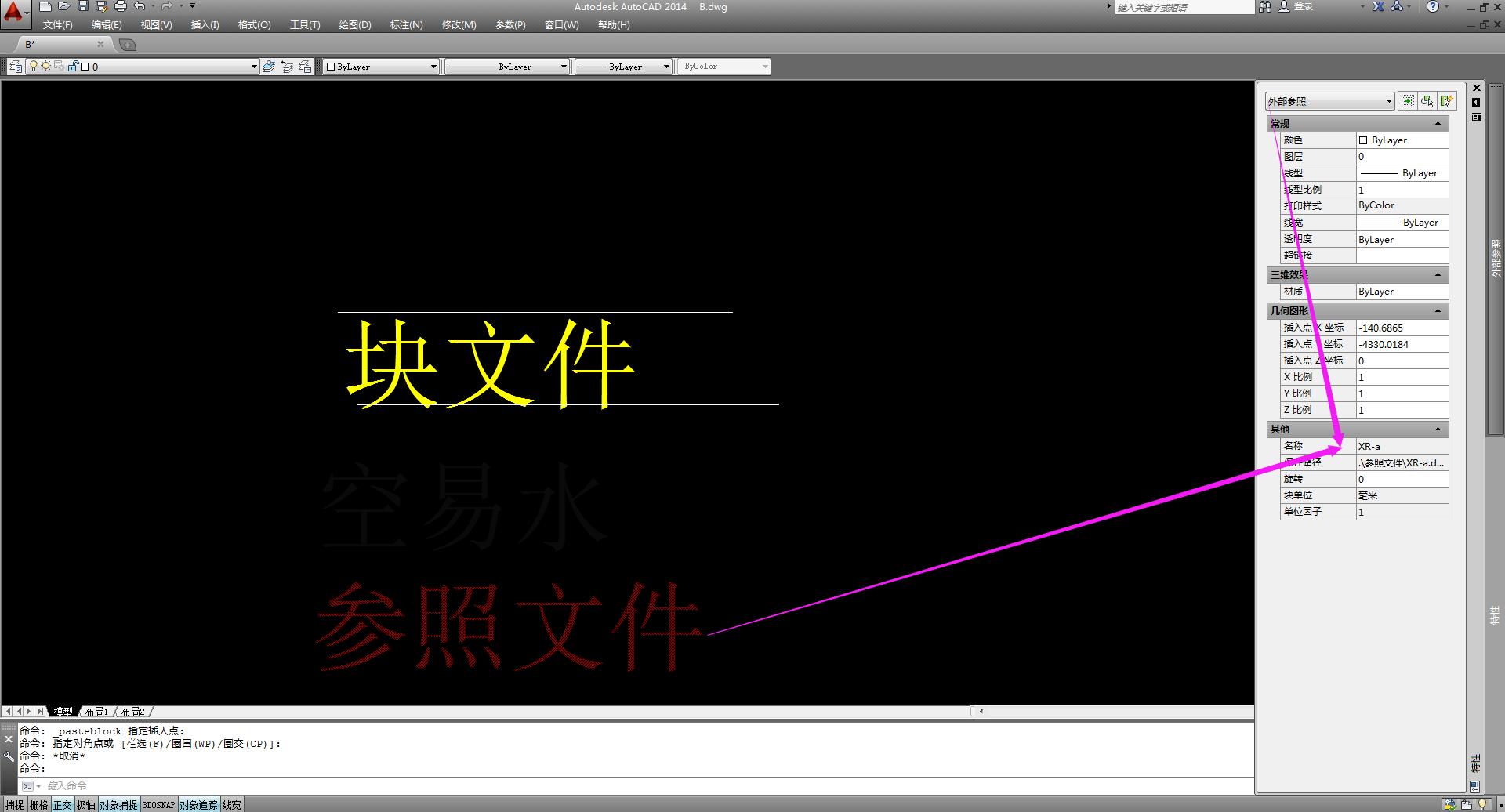Toggle layer 0 on/off light bulb
1505x812 pixels.
[x=34, y=67]
